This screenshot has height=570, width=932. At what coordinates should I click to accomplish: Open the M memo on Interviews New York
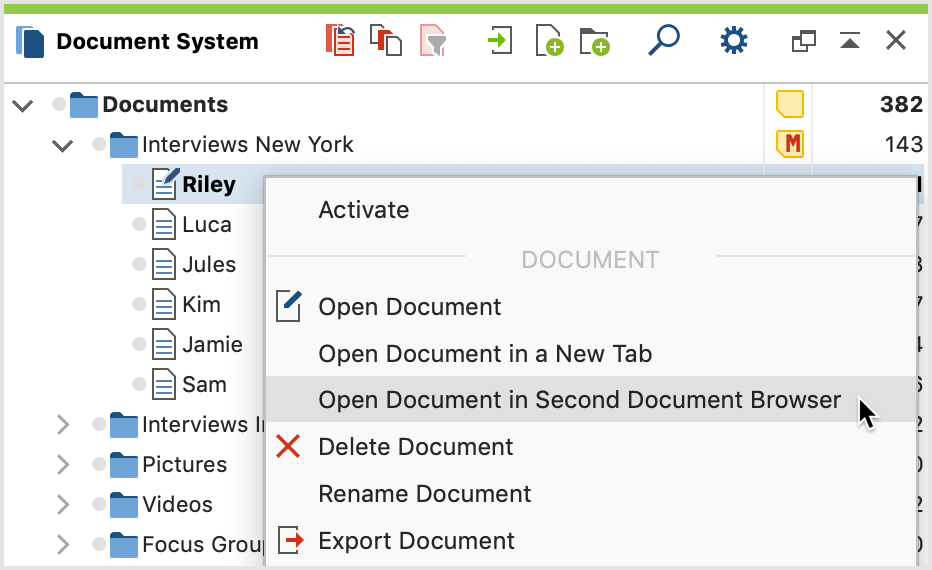click(x=790, y=144)
